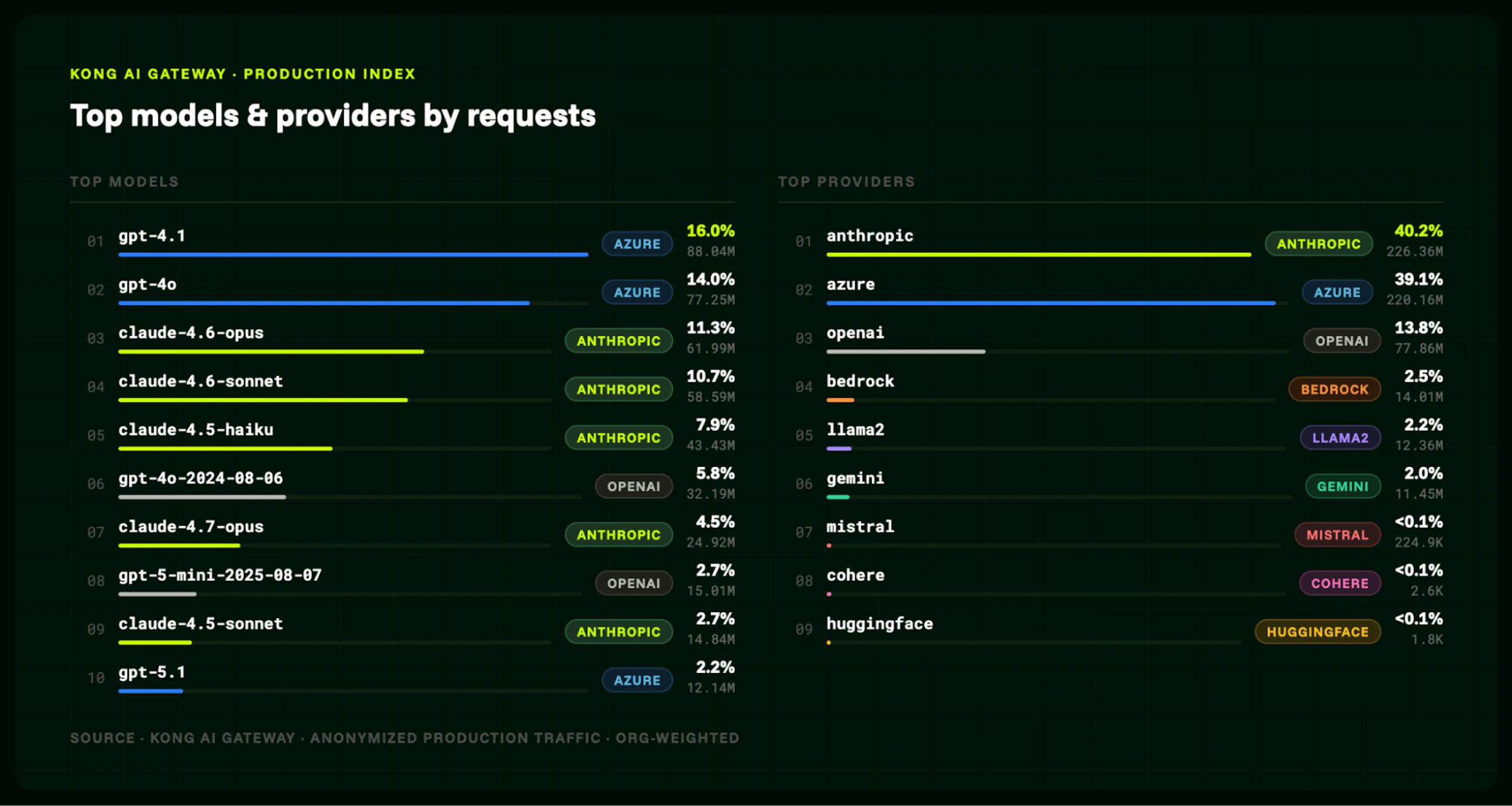This screenshot has height=806, width=1512.
Task: Click the 4.5% share for claude-4.7-opus
Action: [x=715, y=521]
